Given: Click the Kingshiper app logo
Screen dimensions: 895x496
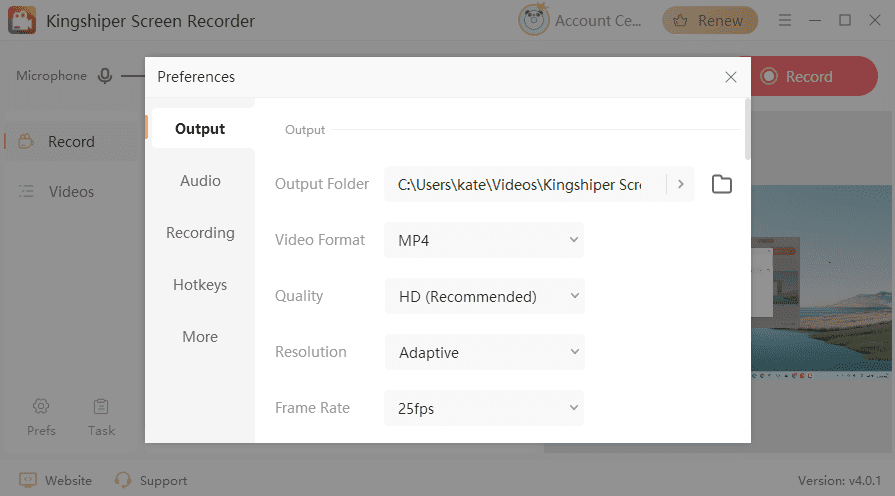Looking at the screenshot, I should coord(24,21).
